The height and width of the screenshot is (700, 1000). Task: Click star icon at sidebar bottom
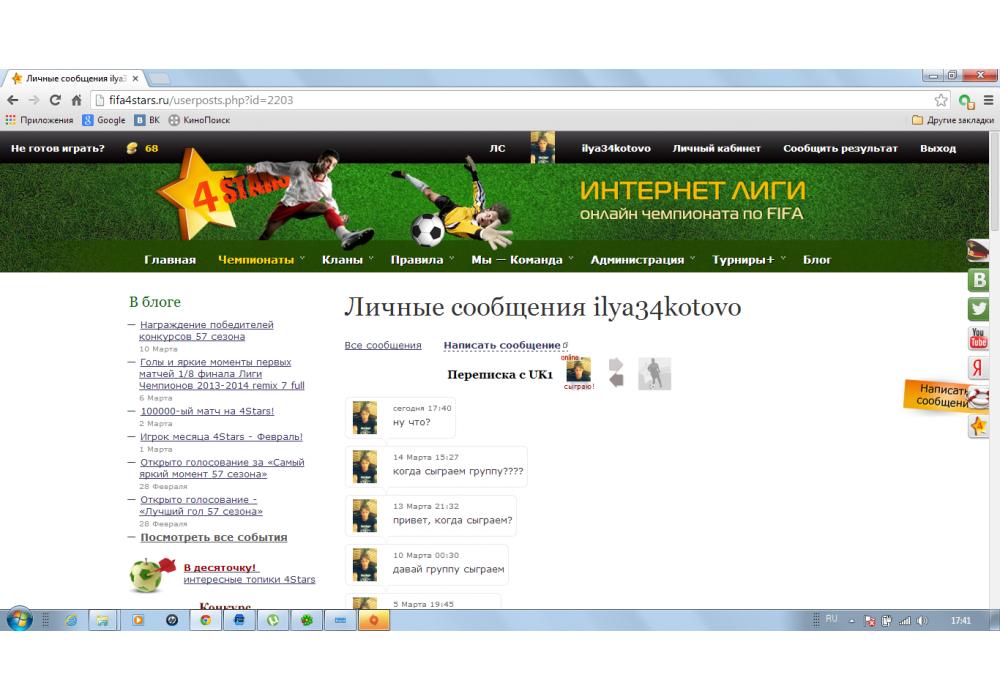pos(978,426)
